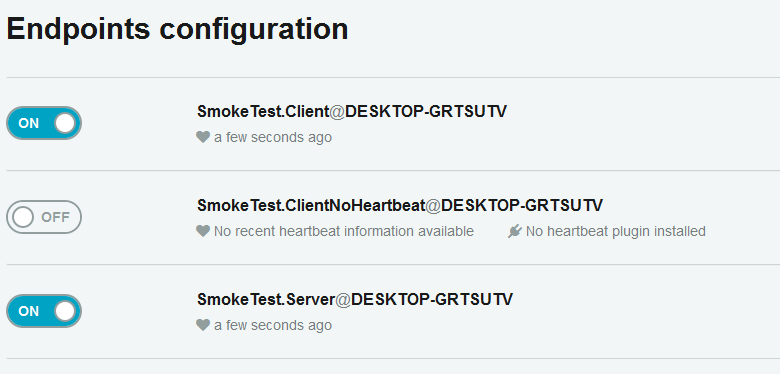
Task: Click white knob of SmokeTest.Server switch
Action: coord(65,311)
